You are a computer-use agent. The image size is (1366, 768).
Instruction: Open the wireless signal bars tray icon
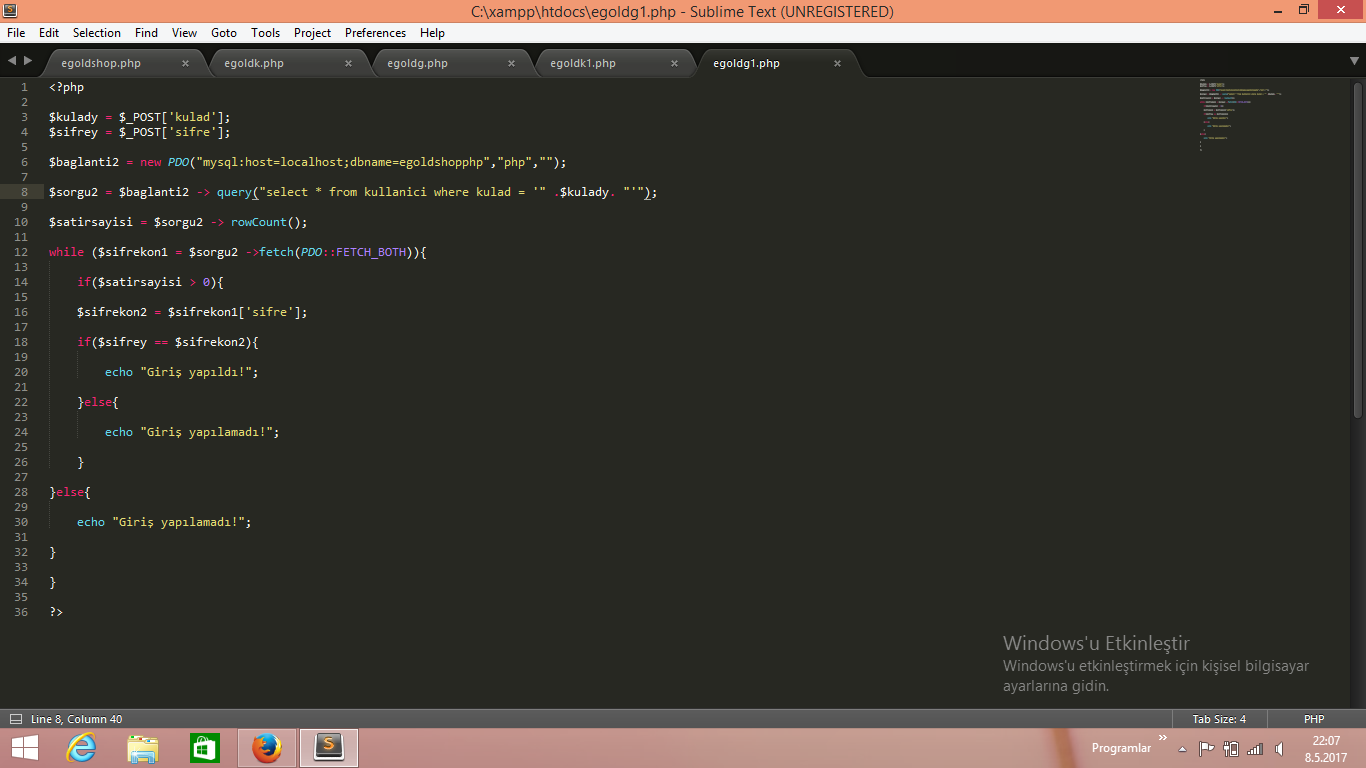(x=1255, y=748)
